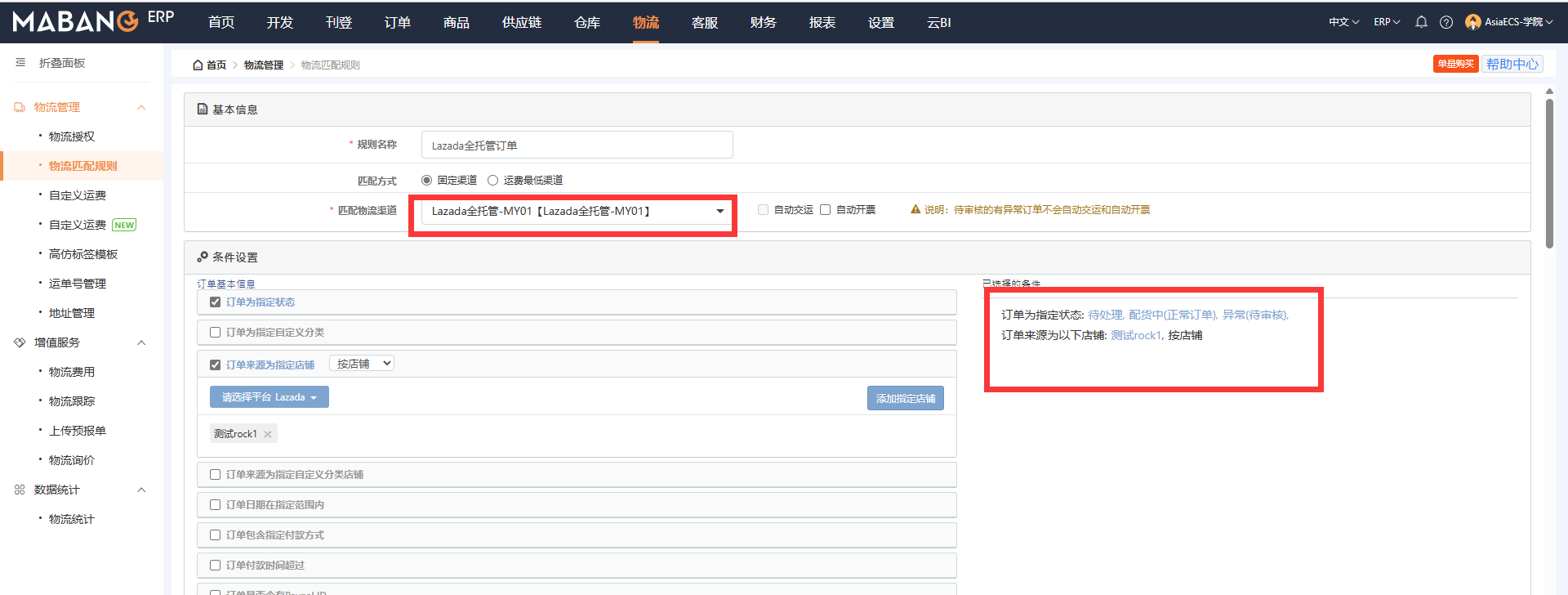Click the MABANG ERP logo

coord(93,20)
